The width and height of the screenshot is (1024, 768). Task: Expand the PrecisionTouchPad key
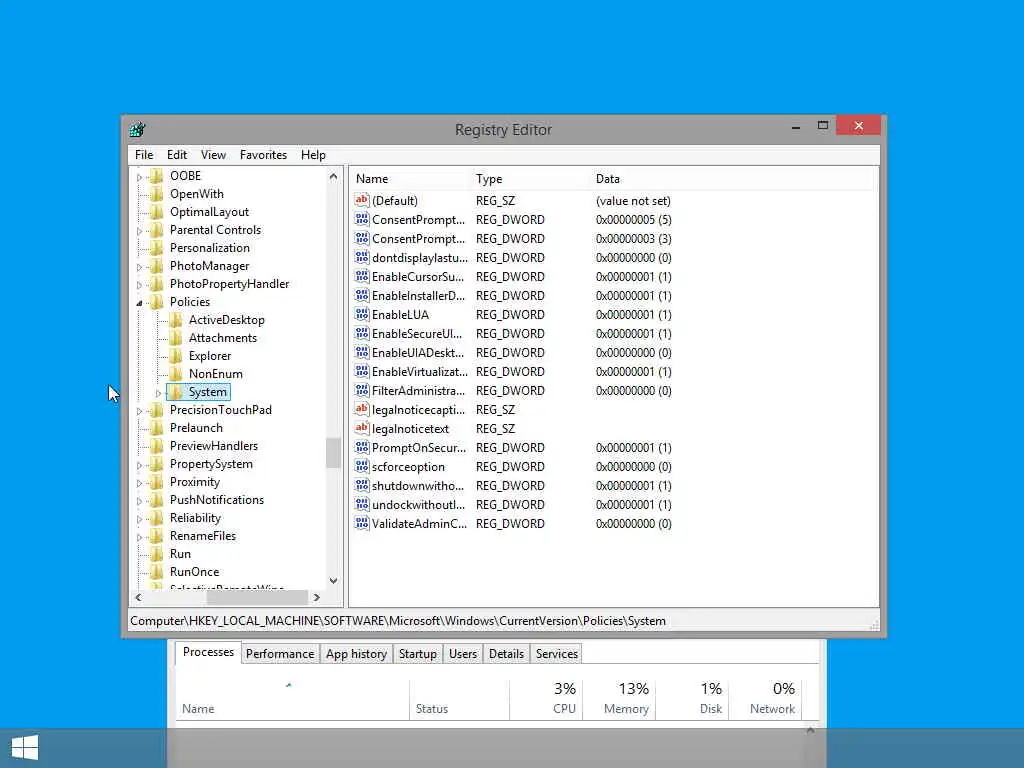139,411
